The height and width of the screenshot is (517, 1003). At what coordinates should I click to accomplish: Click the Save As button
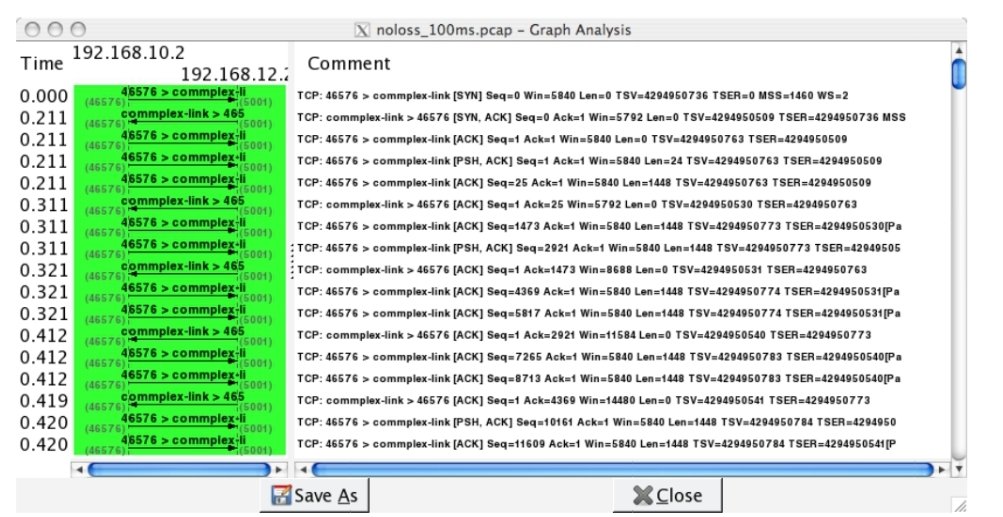tap(314, 495)
